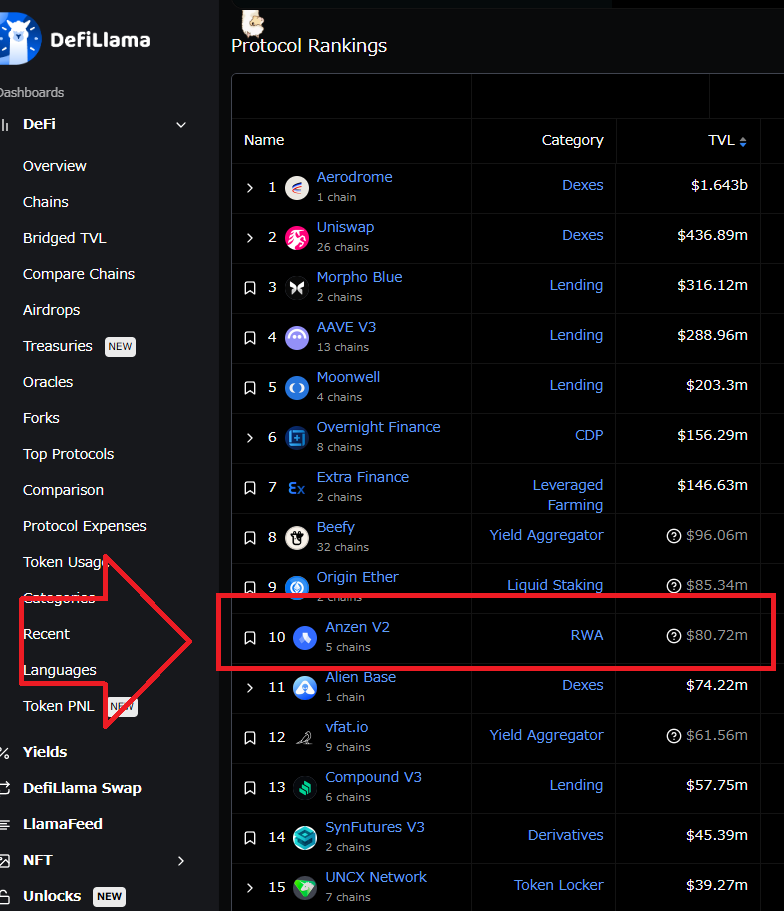Click the Beefy cow logo
This screenshot has height=911, width=784.
tap(296, 537)
